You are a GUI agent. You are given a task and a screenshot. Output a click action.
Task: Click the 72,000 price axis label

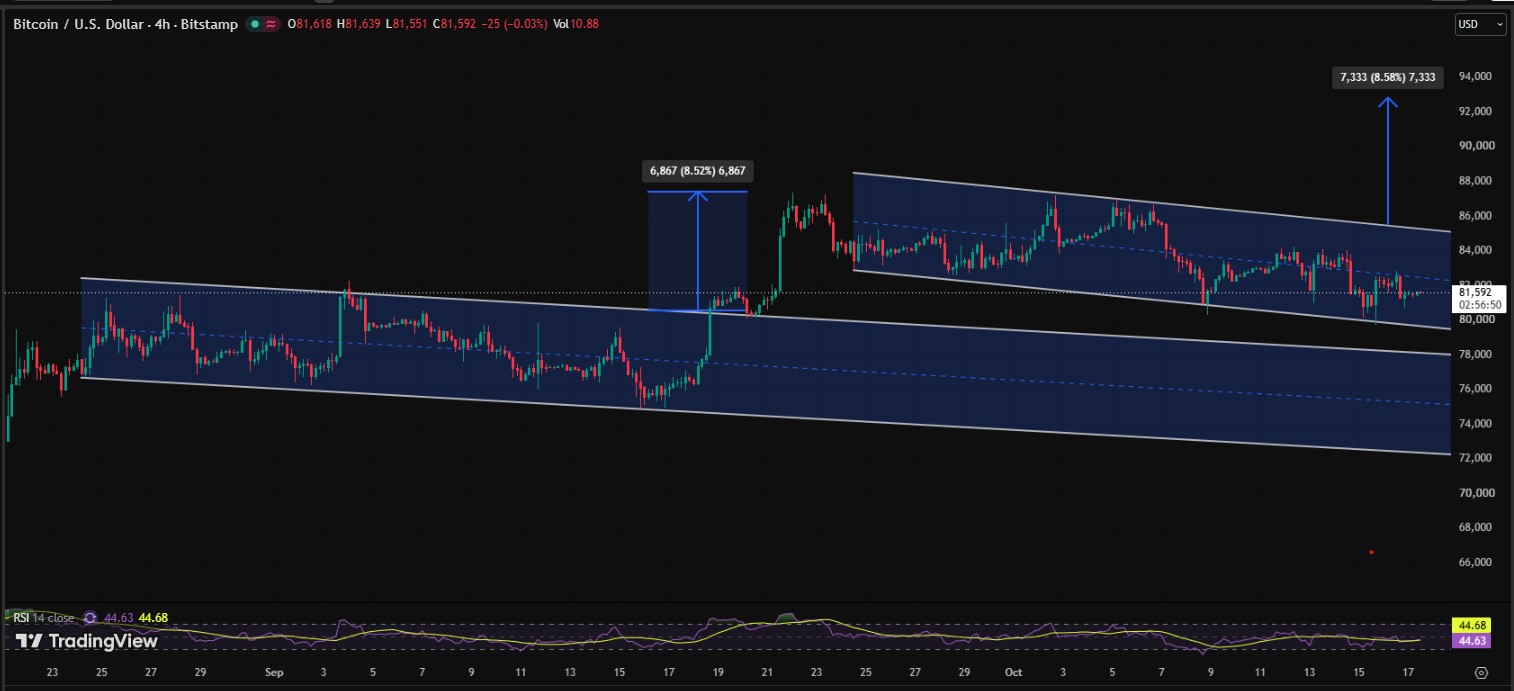1476,458
